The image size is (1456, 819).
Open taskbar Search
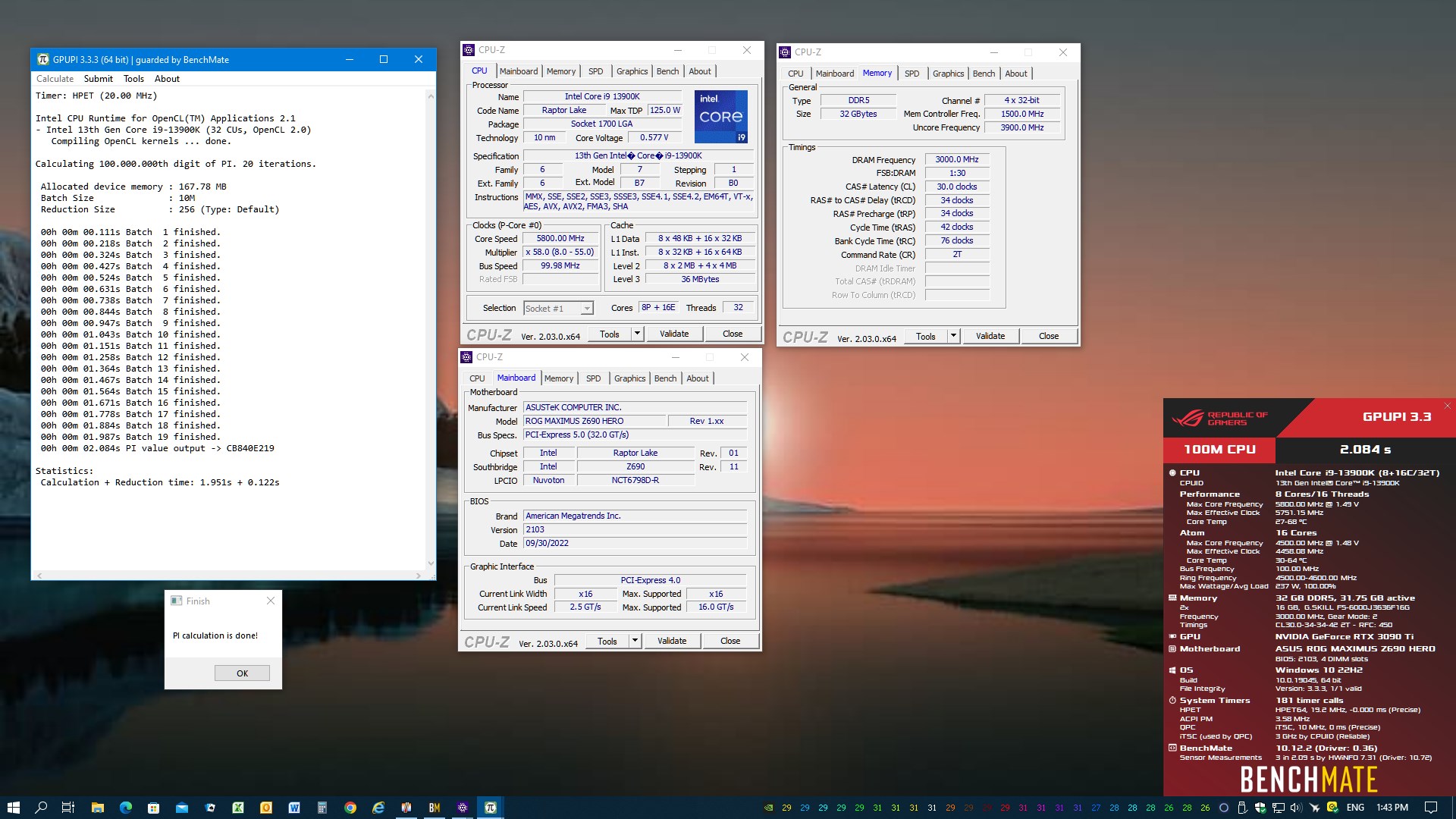41,808
